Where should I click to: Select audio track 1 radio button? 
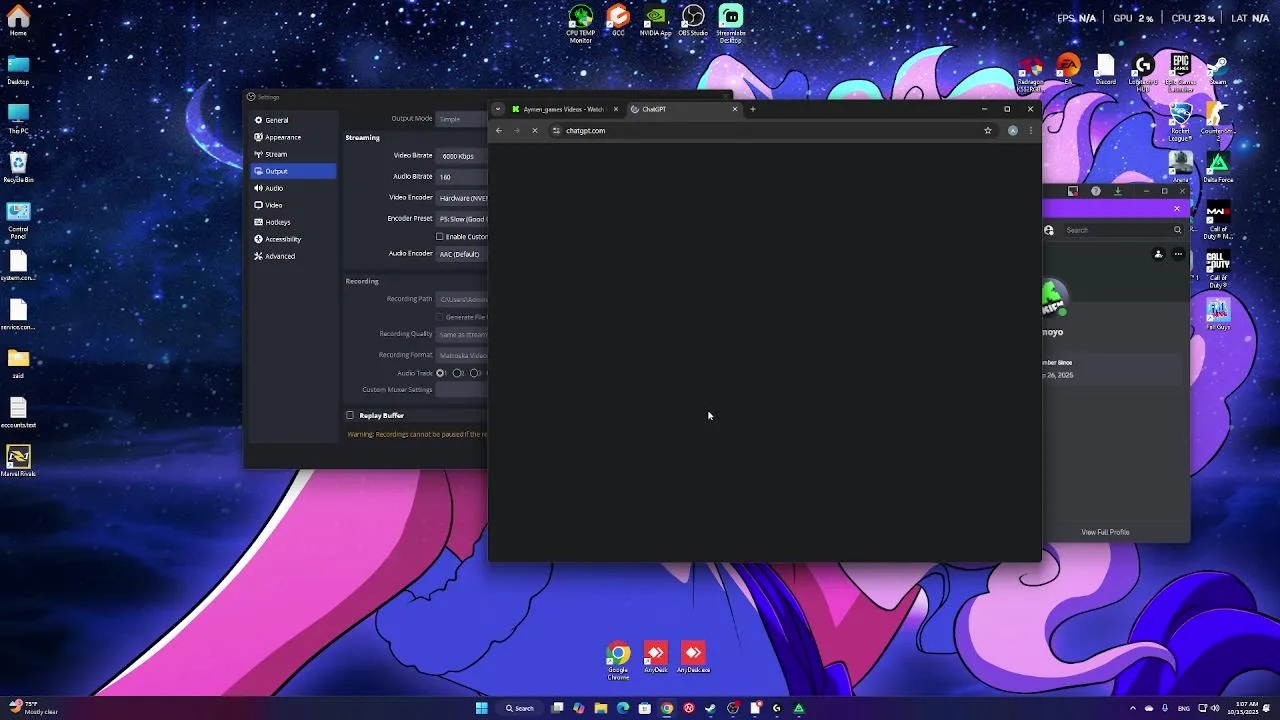coord(440,373)
